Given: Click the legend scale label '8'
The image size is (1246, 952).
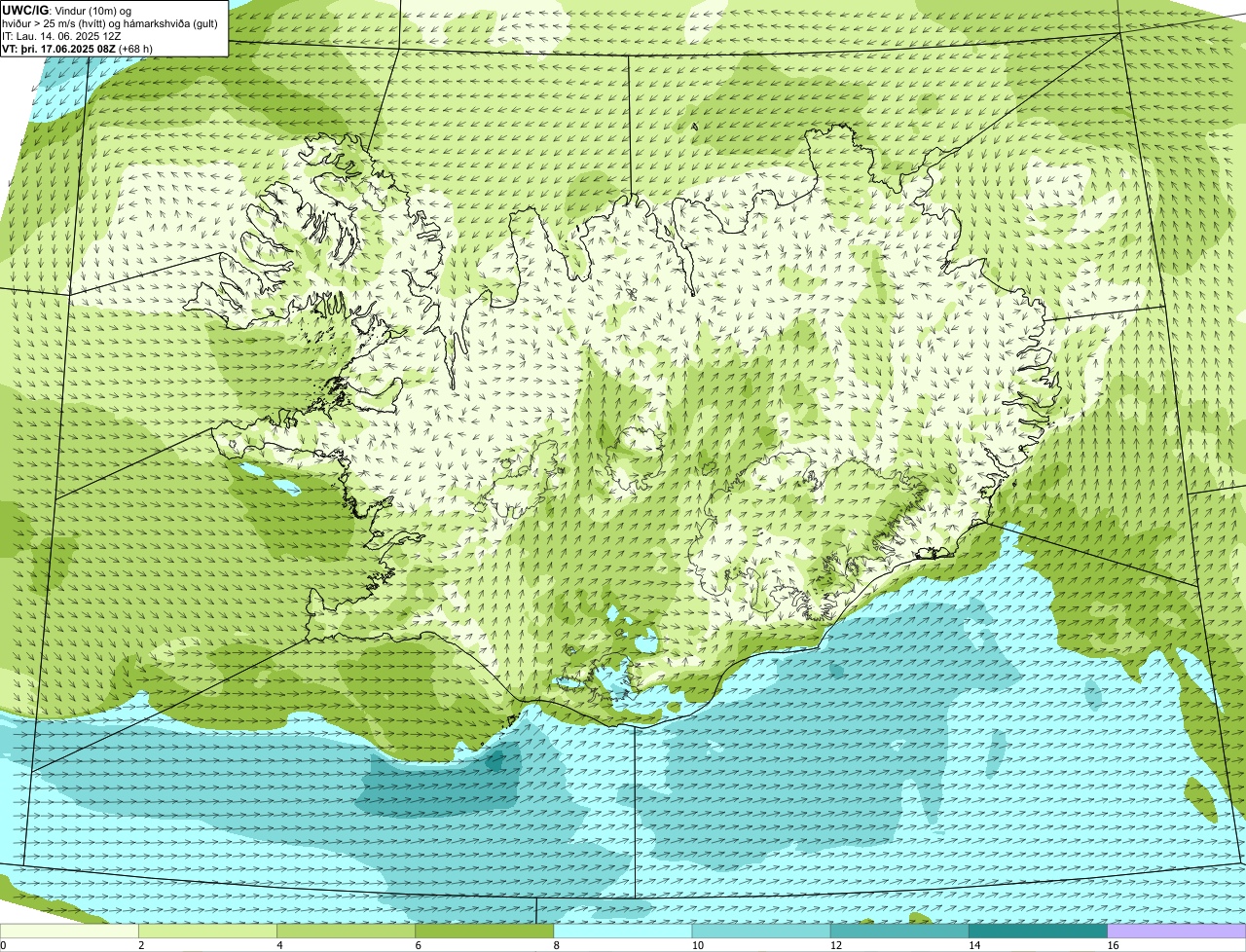Looking at the screenshot, I should tap(557, 945).
